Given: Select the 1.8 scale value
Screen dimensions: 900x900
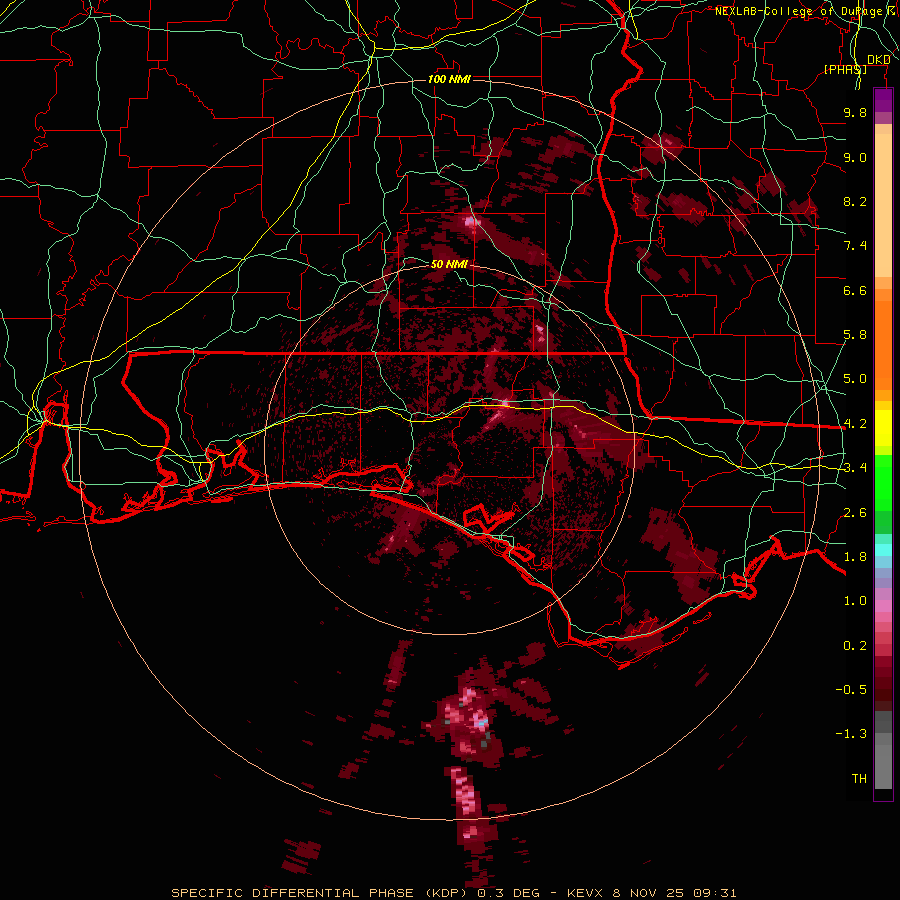Looking at the screenshot, I should (855, 557).
